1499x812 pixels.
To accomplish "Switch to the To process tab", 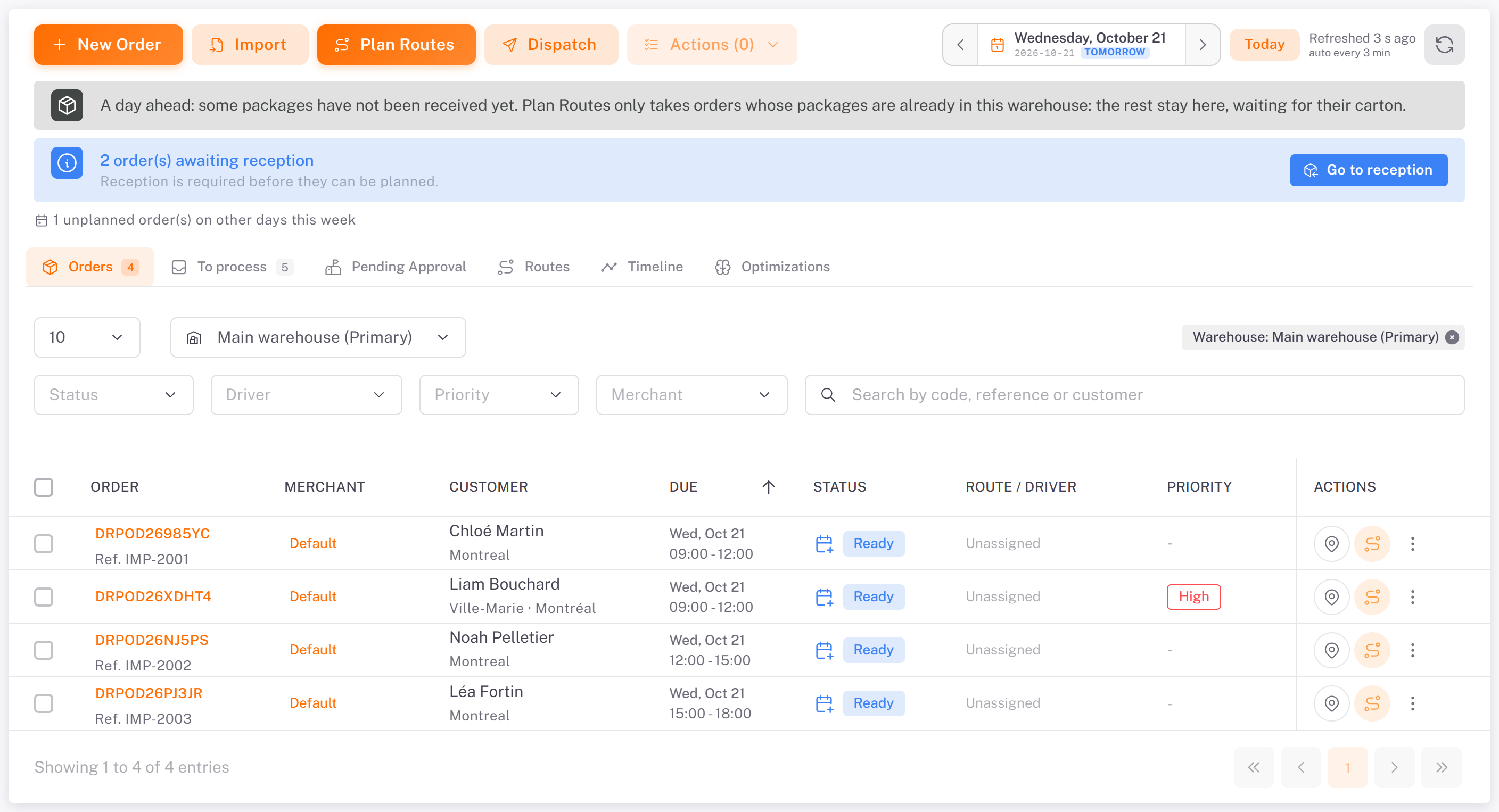I will click(x=232, y=267).
